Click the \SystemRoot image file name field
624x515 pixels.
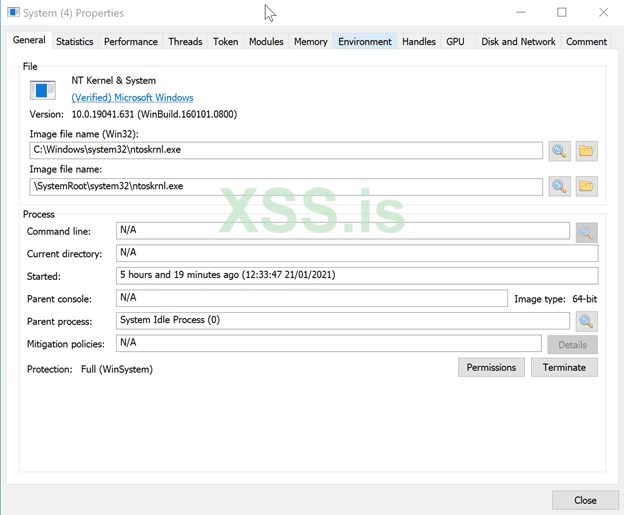286,187
